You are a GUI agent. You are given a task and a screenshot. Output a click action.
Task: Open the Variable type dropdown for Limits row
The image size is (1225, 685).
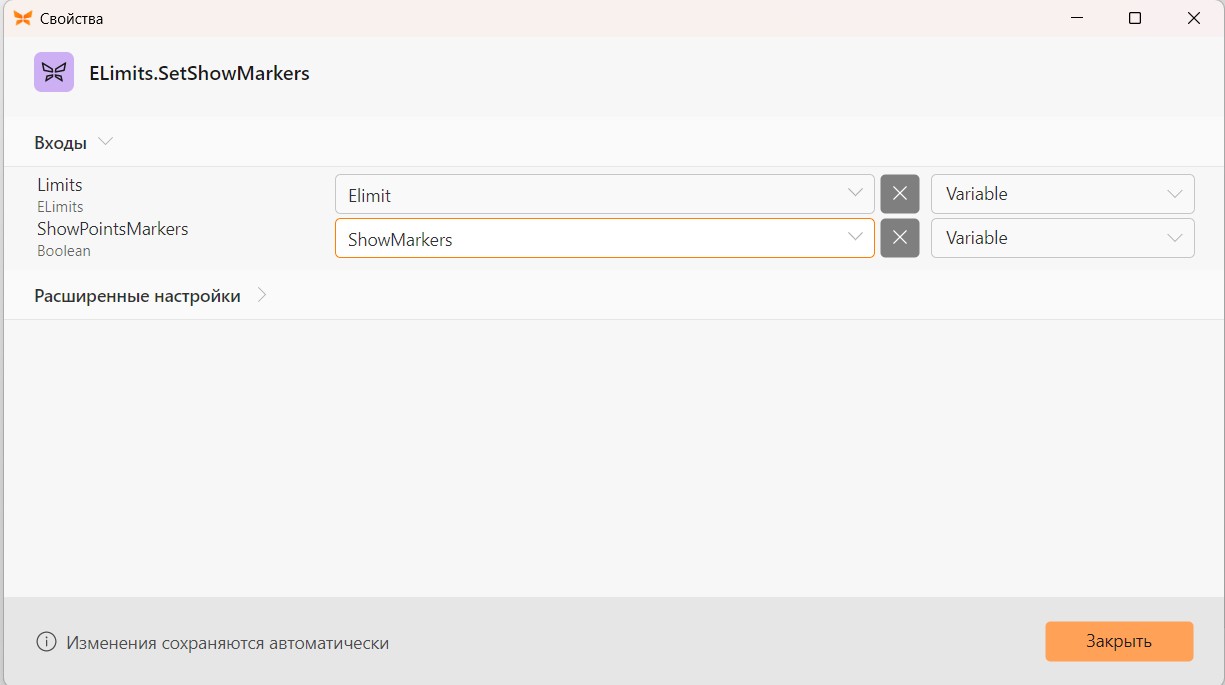click(x=1063, y=194)
